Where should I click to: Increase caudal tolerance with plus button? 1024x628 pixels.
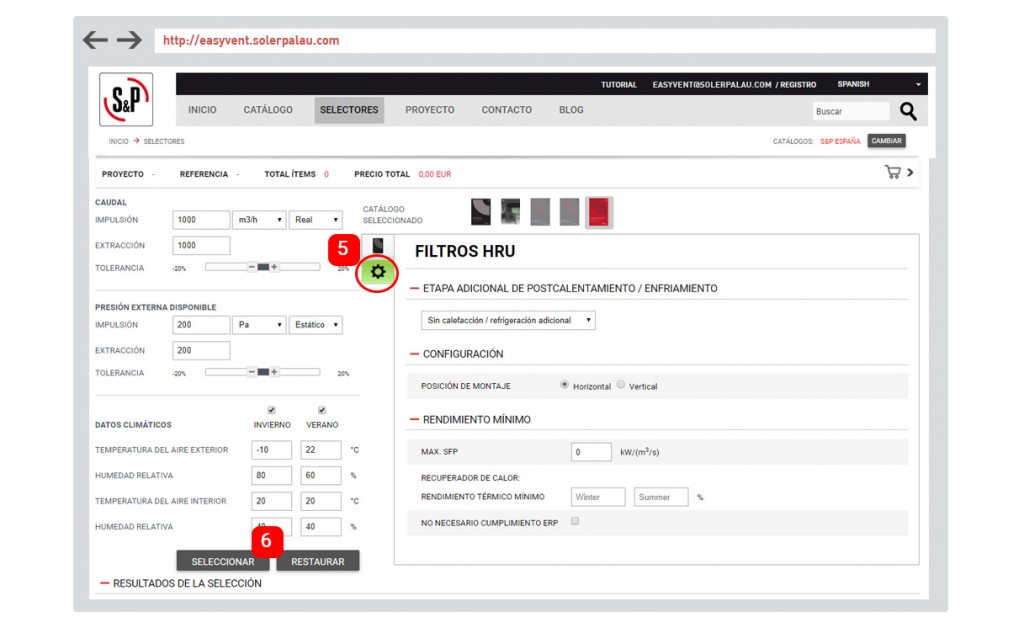coord(274,267)
